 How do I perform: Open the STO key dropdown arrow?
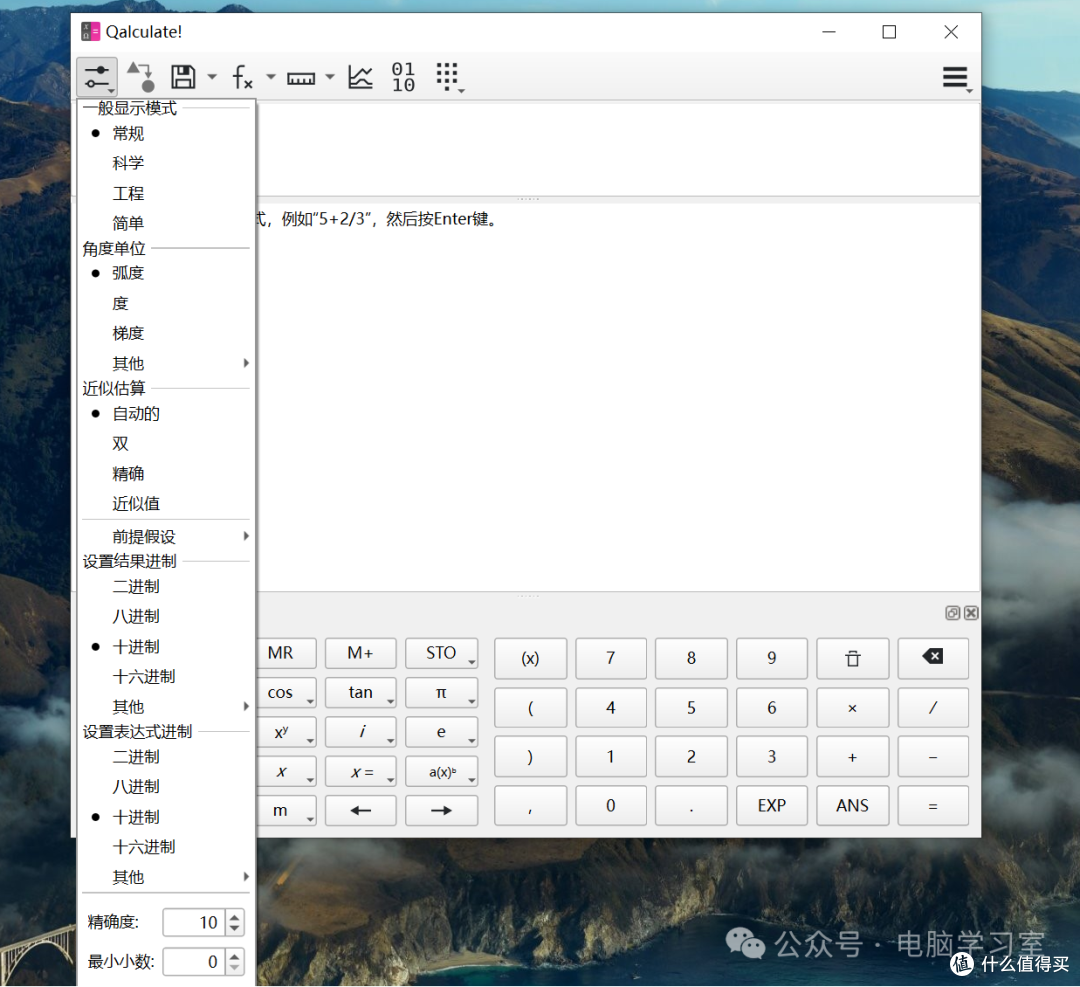[472, 662]
